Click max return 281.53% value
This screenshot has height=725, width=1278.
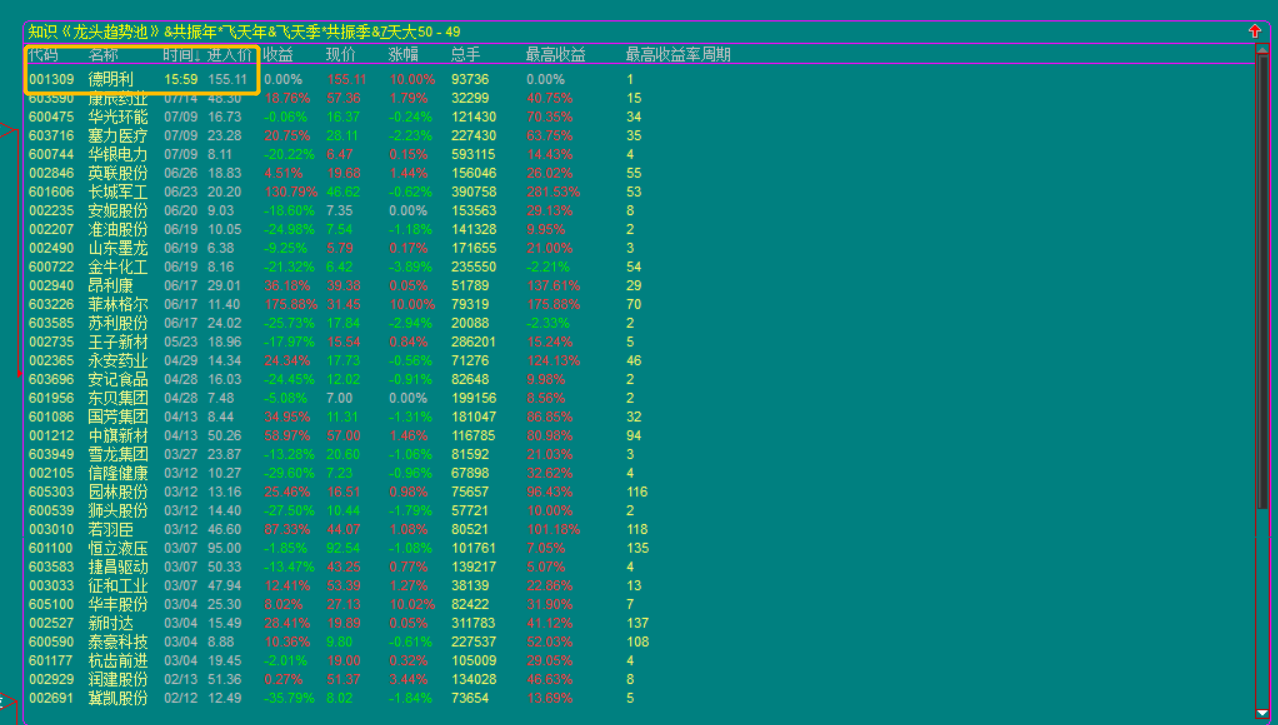(553, 192)
